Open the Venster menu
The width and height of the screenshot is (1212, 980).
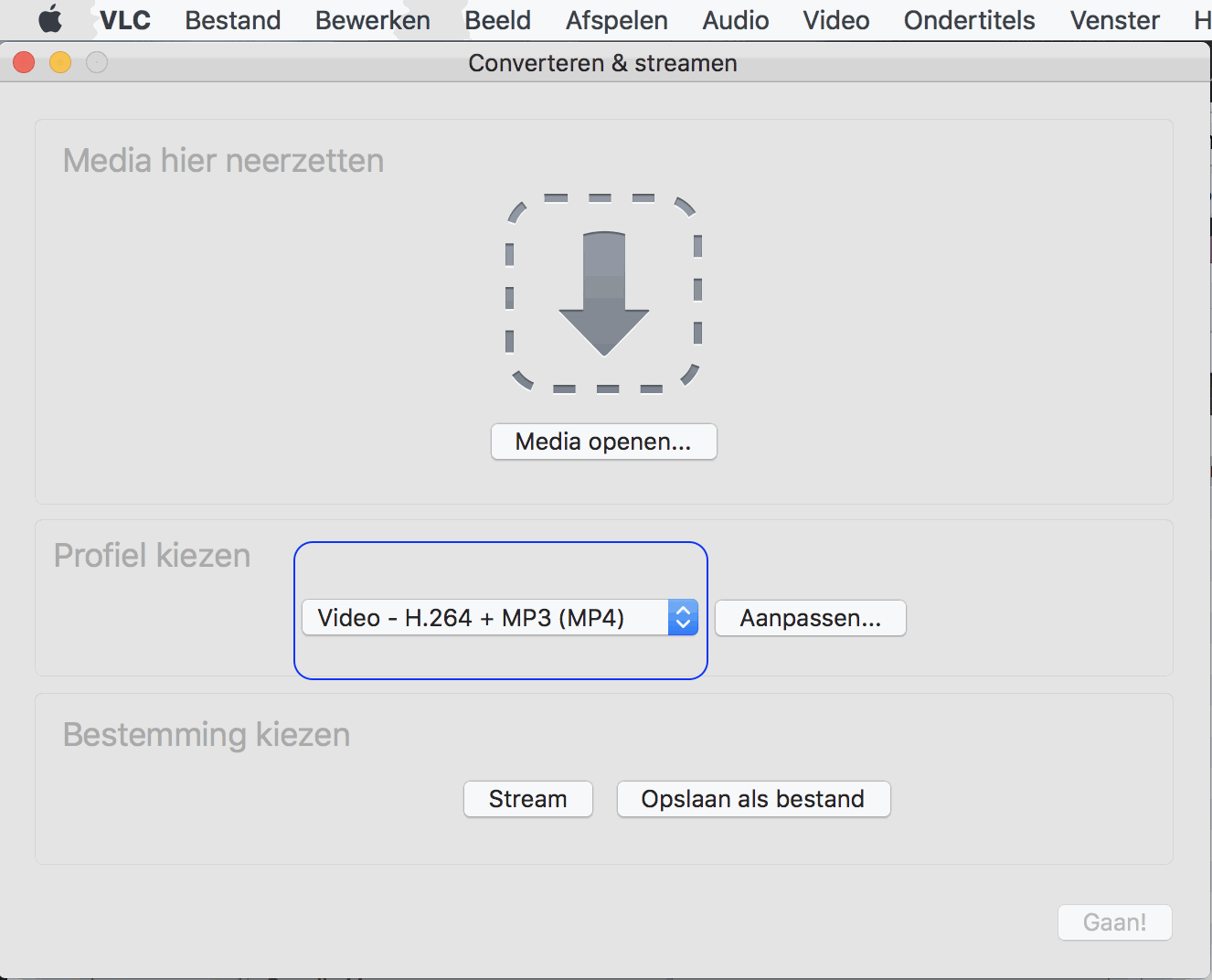1114,20
